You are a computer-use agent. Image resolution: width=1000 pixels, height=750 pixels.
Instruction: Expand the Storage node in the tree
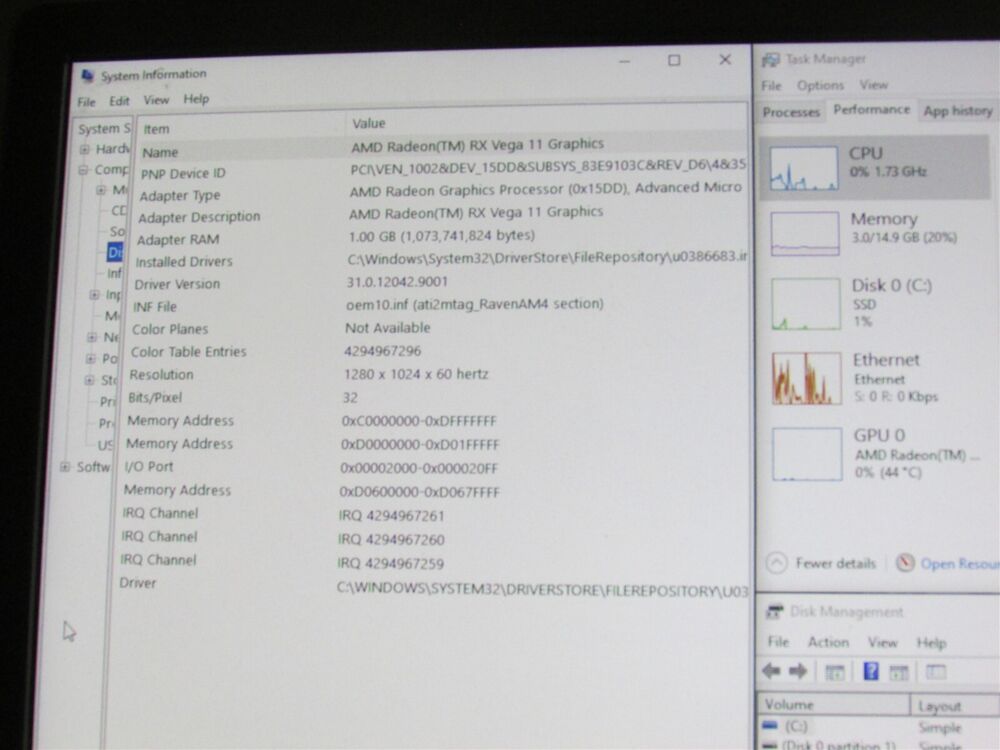[x=89, y=380]
